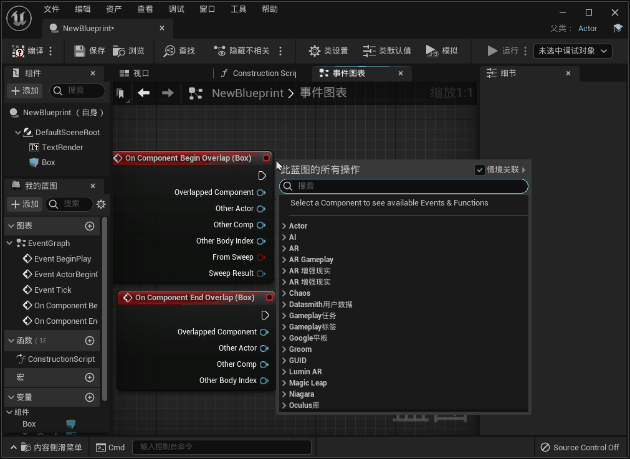Expand the Chaos category
The width and height of the screenshot is (630, 459).
click(284, 293)
